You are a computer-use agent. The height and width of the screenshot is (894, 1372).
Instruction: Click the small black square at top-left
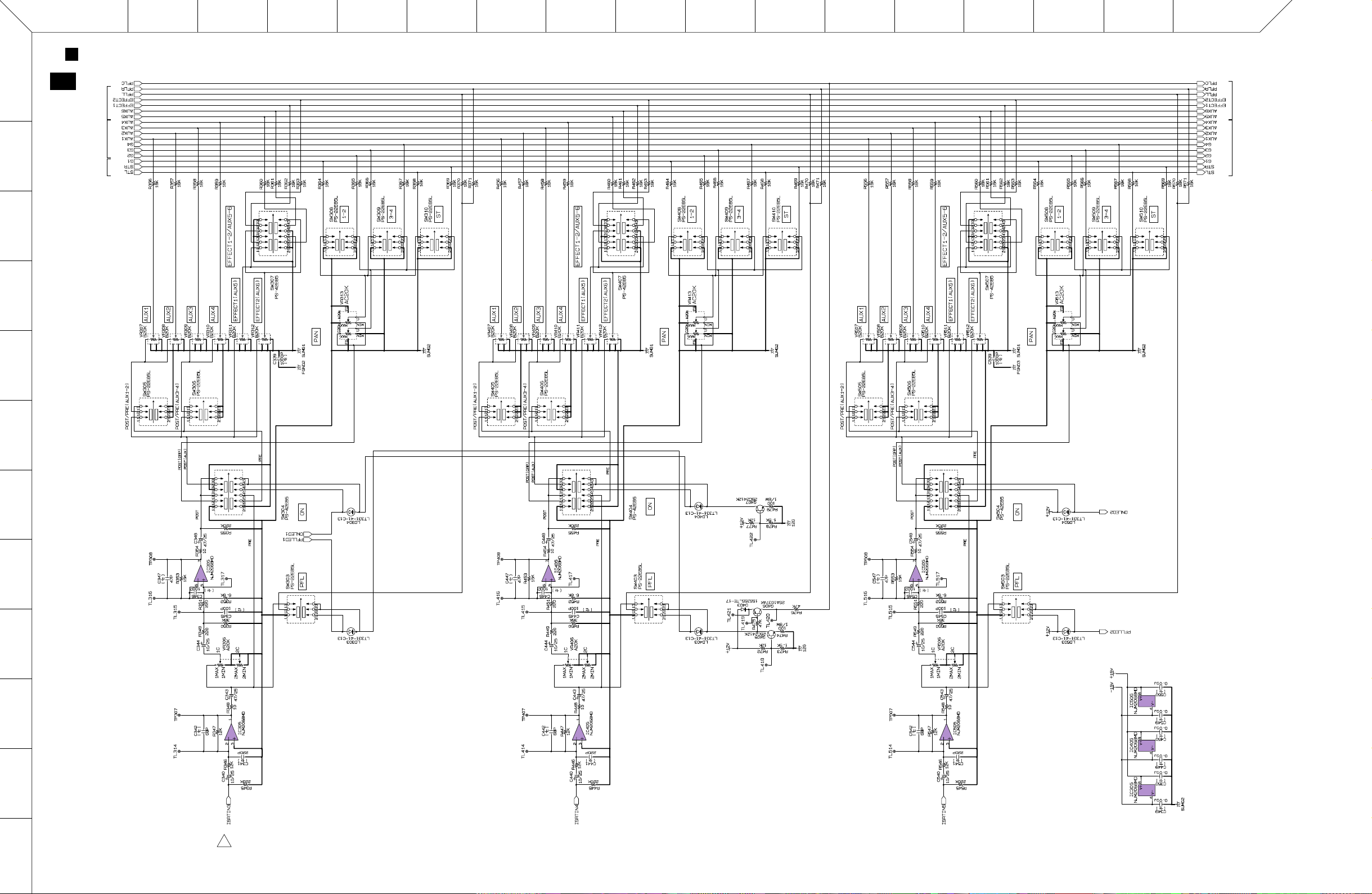coord(71,54)
